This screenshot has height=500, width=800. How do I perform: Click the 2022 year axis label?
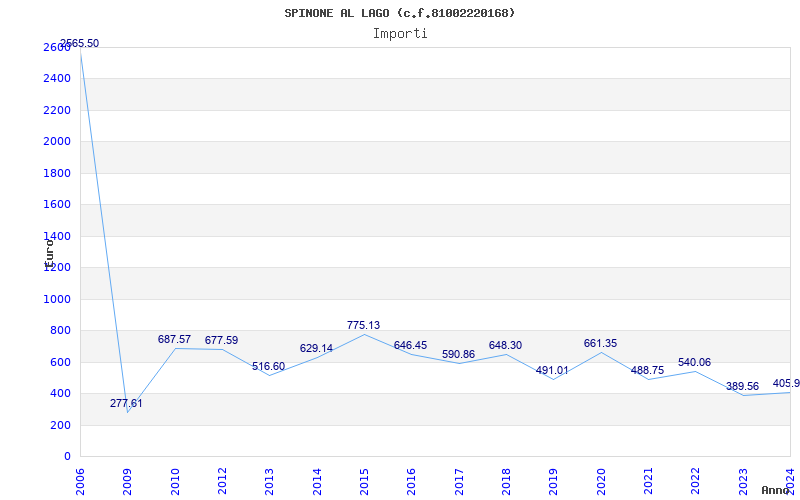pyautogui.click(x=696, y=481)
